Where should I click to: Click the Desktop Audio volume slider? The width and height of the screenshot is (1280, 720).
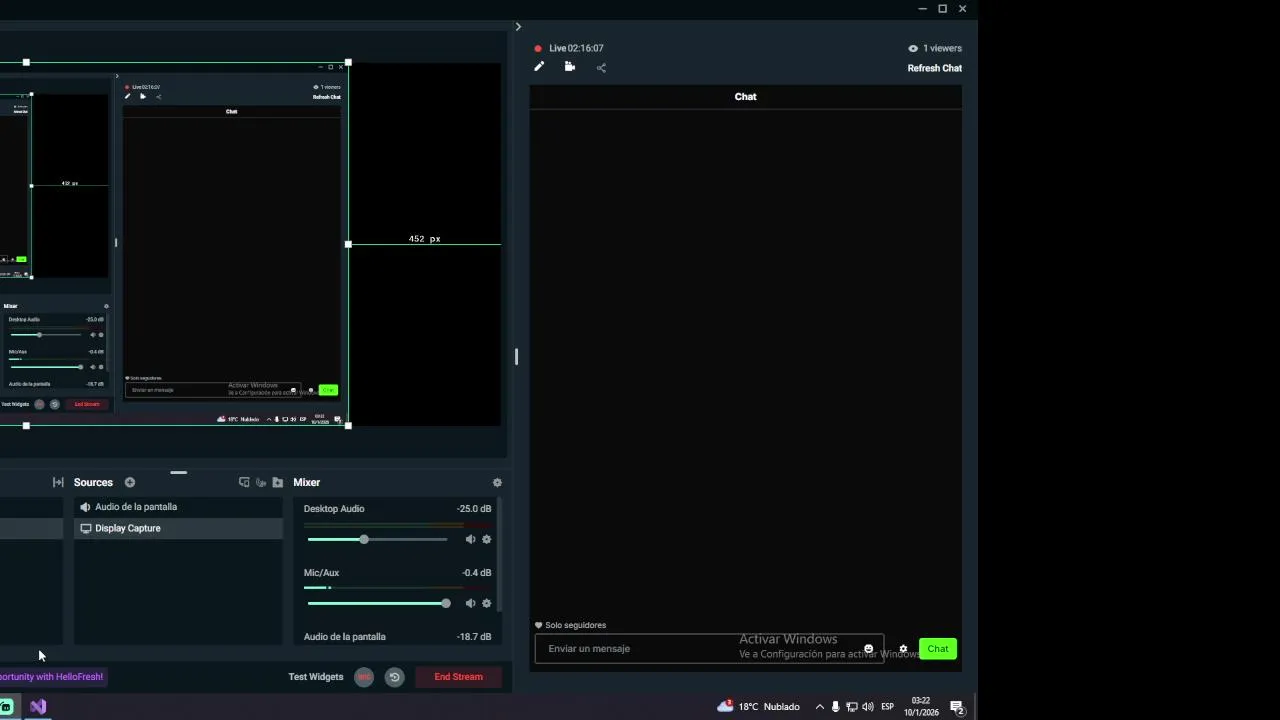[377, 539]
